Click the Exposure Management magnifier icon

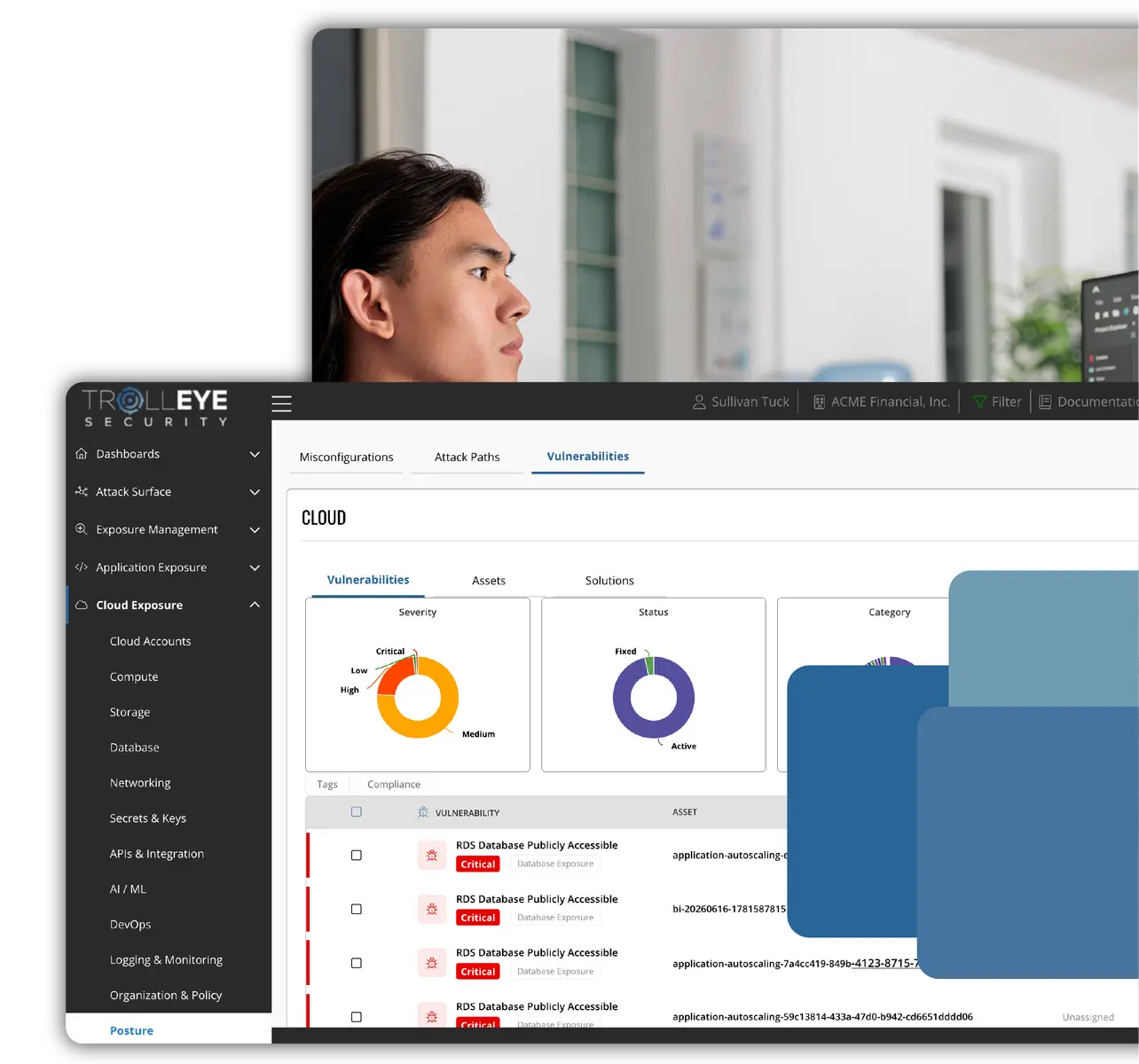(82, 529)
